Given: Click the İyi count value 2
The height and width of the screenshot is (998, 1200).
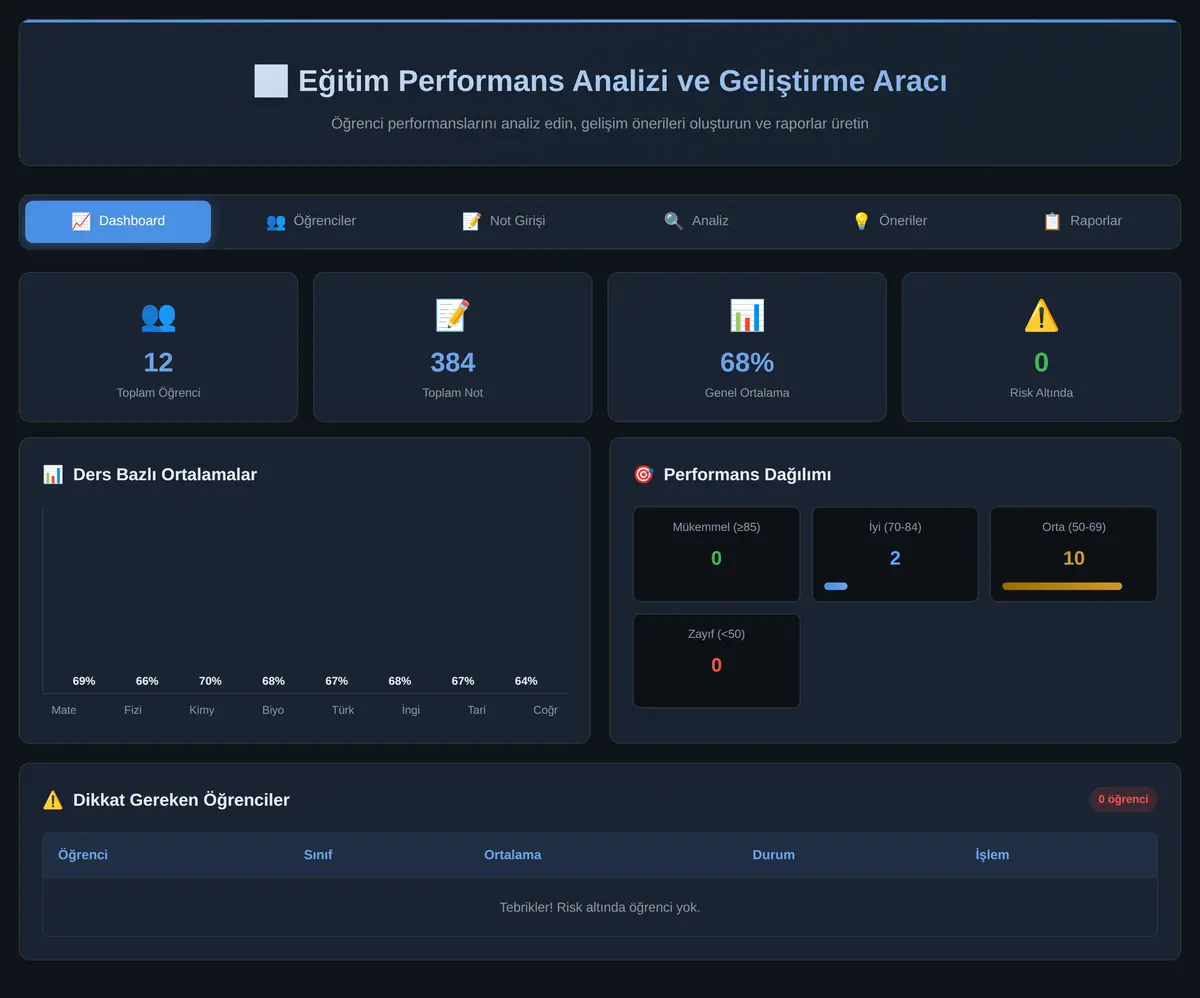Looking at the screenshot, I should 895,558.
